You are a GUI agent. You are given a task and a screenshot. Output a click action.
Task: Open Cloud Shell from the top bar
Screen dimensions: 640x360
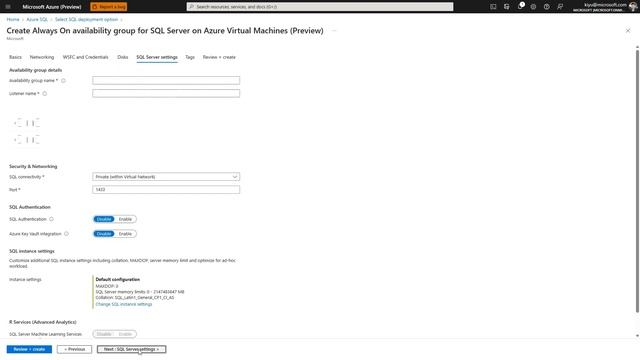pyautogui.click(x=493, y=7)
